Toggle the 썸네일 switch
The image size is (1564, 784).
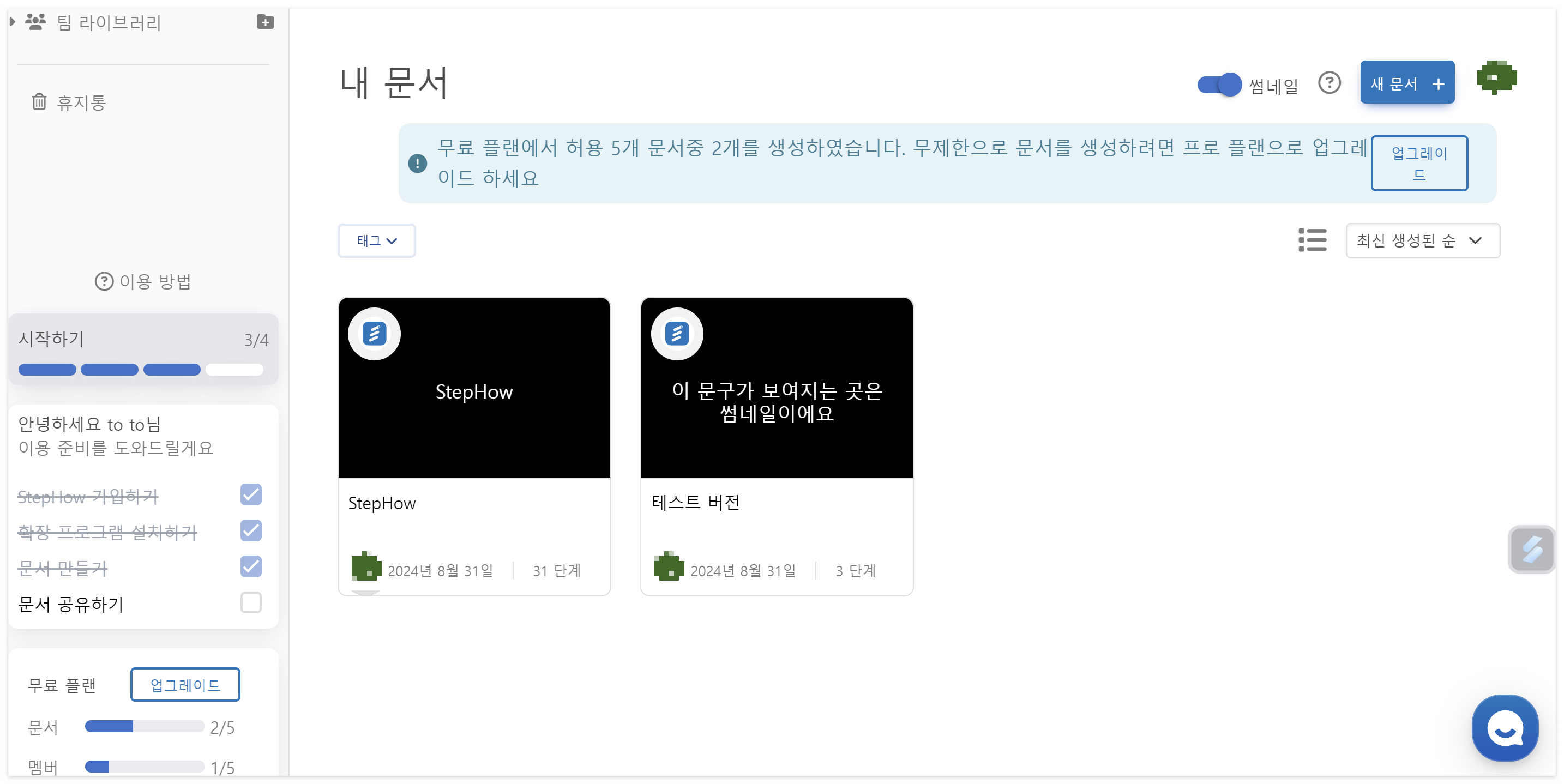(x=1219, y=85)
